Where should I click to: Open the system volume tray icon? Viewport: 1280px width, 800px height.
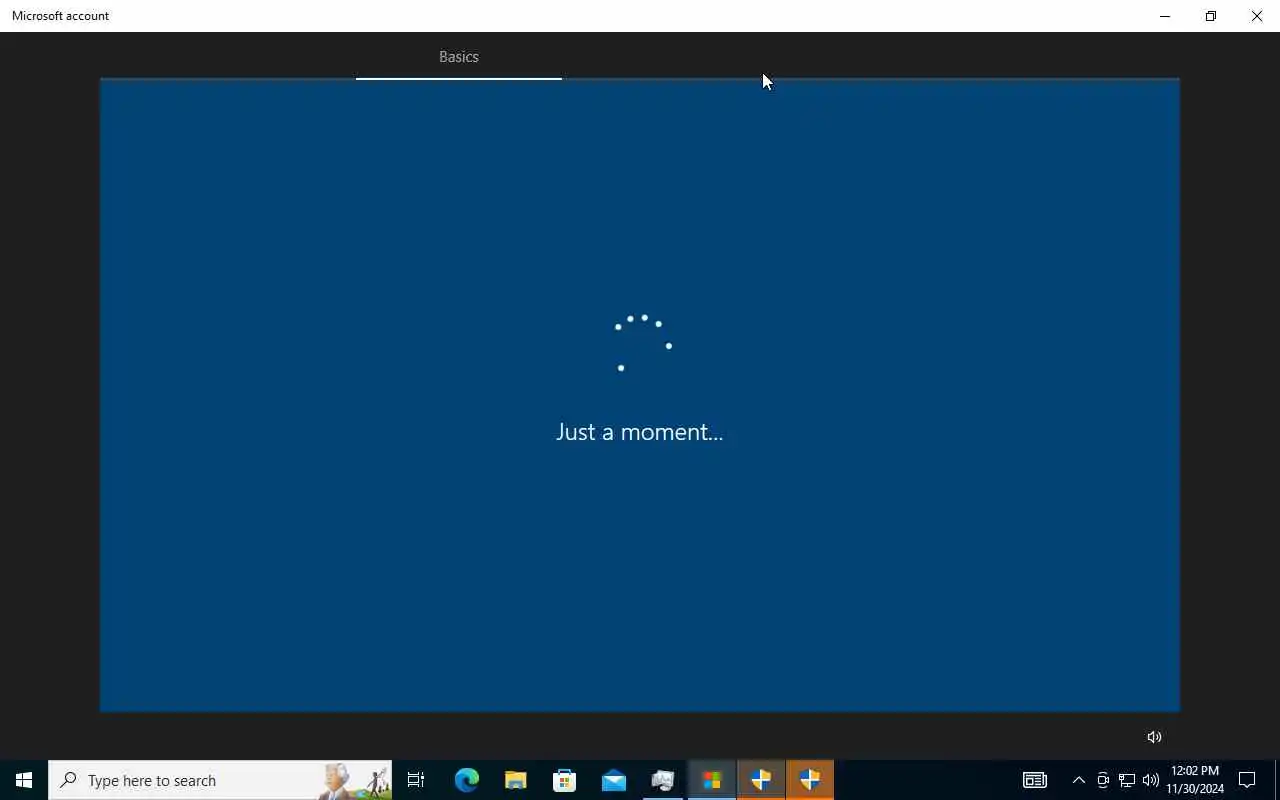point(1151,780)
